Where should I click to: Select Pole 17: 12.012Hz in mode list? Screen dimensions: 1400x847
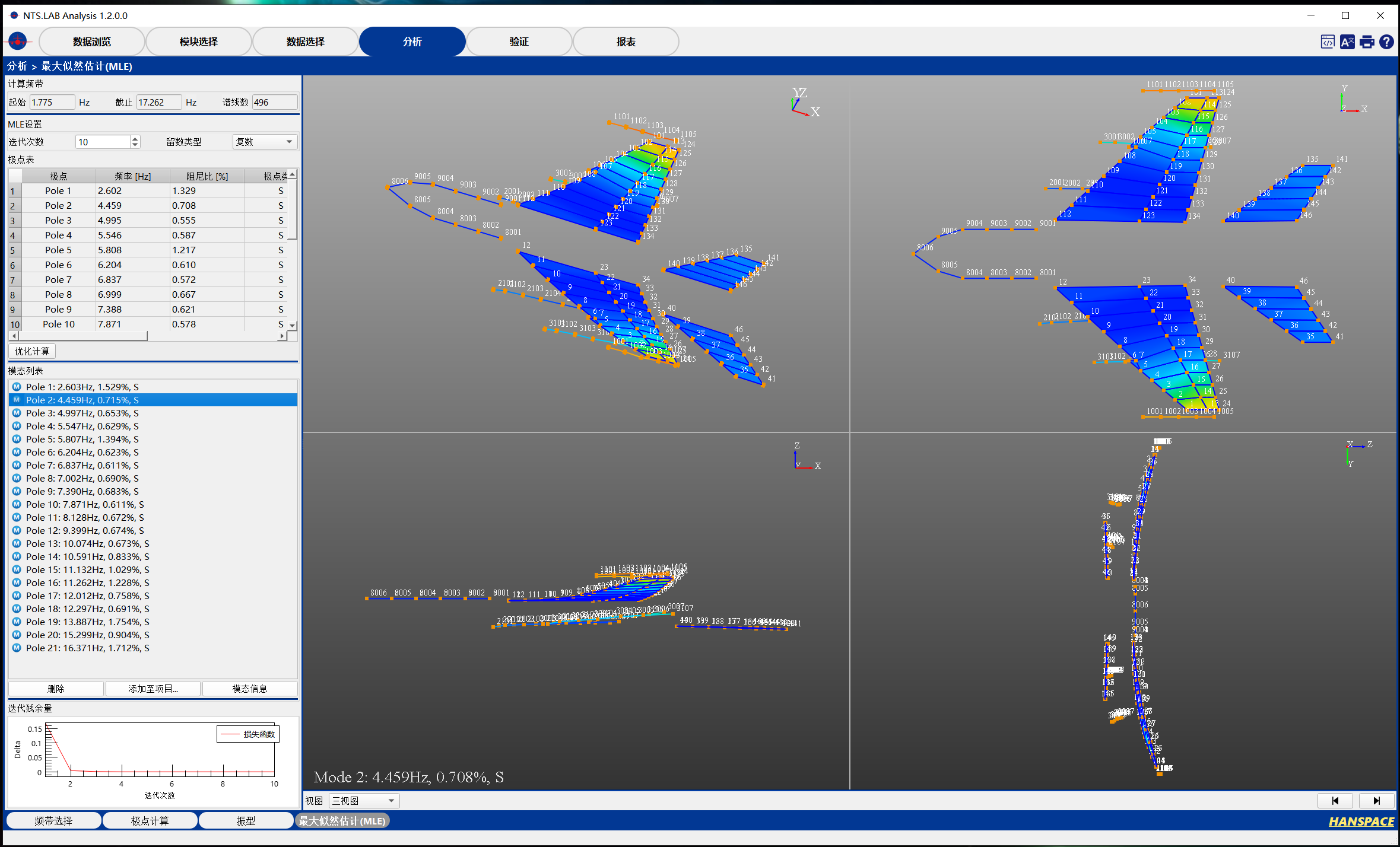click(x=153, y=596)
